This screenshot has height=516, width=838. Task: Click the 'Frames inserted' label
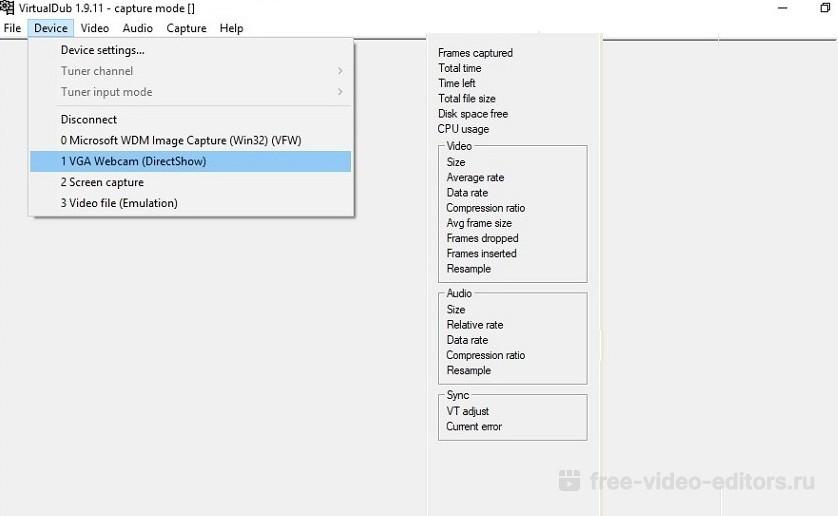point(481,253)
